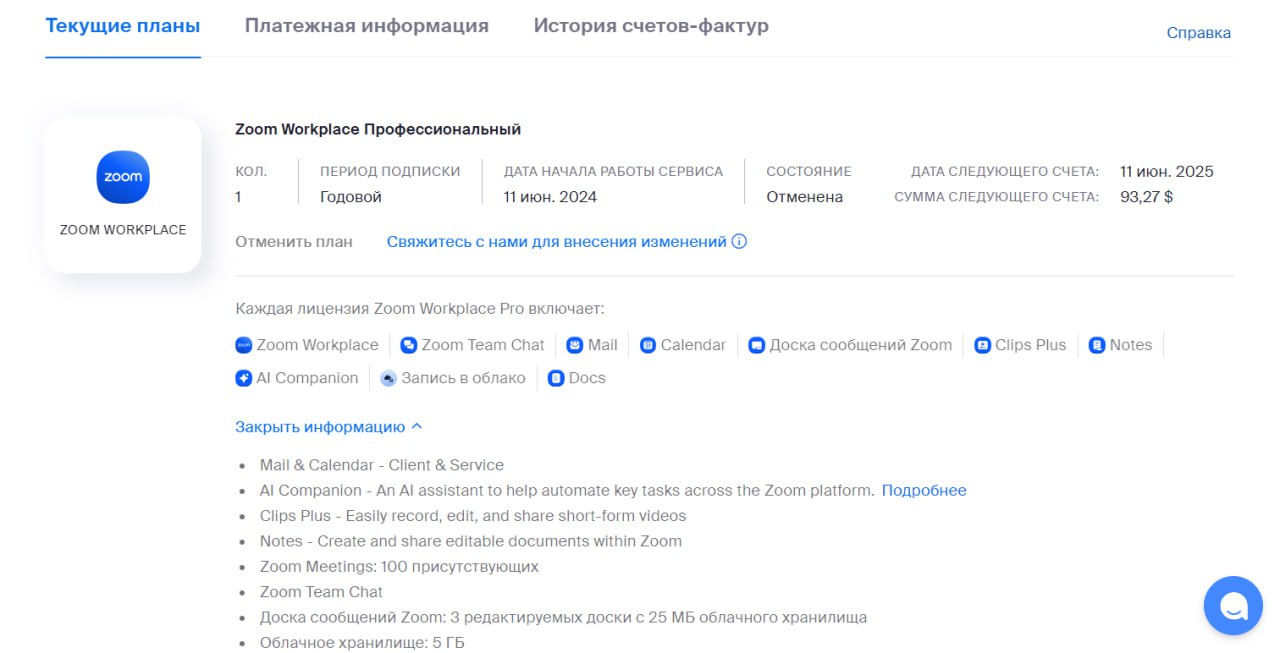
Task: Click the Zoom Team Chat icon
Action: click(408, 345)
